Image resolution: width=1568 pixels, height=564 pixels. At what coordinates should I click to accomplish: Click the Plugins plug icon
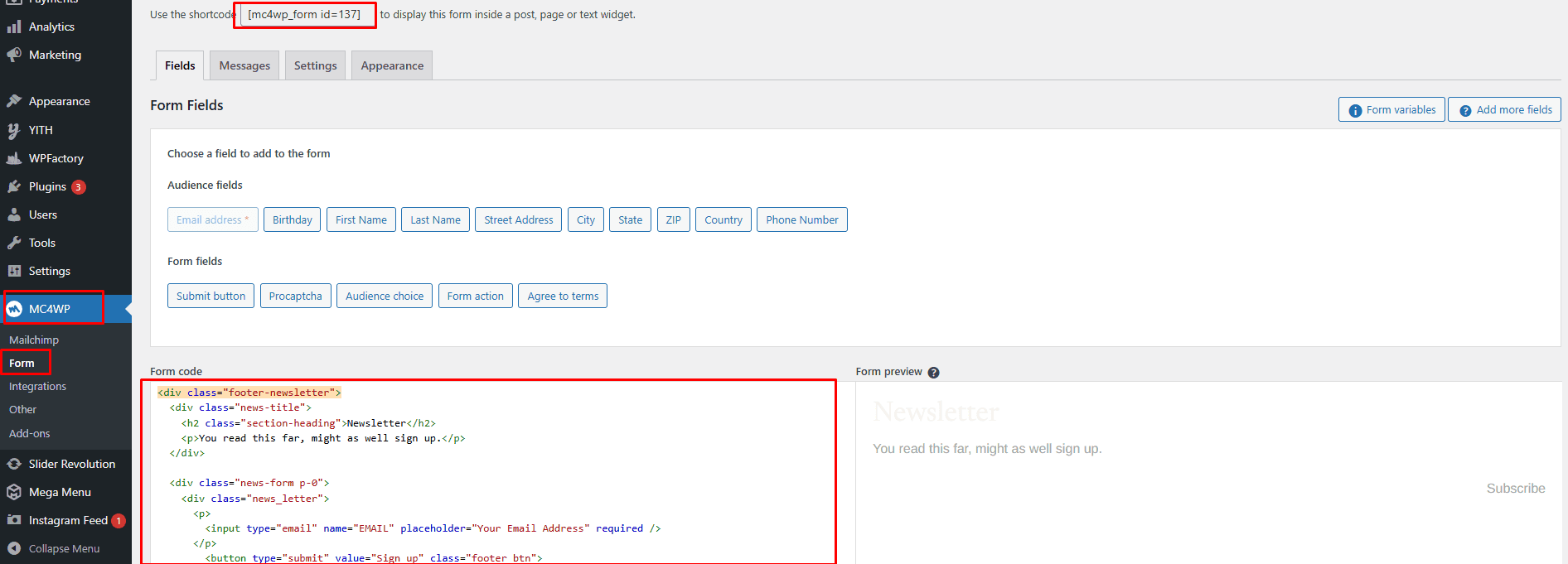click(x=14, y=187)
